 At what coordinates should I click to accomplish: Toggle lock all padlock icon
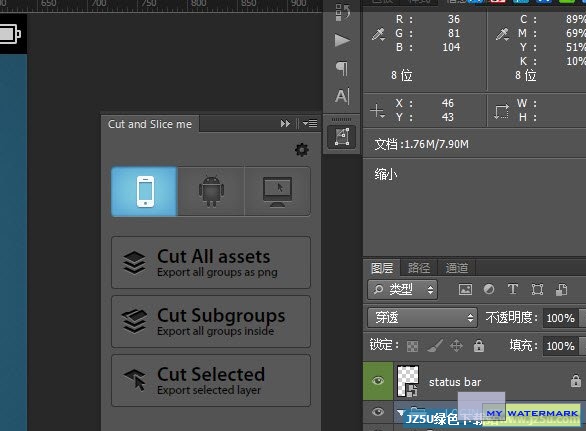pos(479,346)
